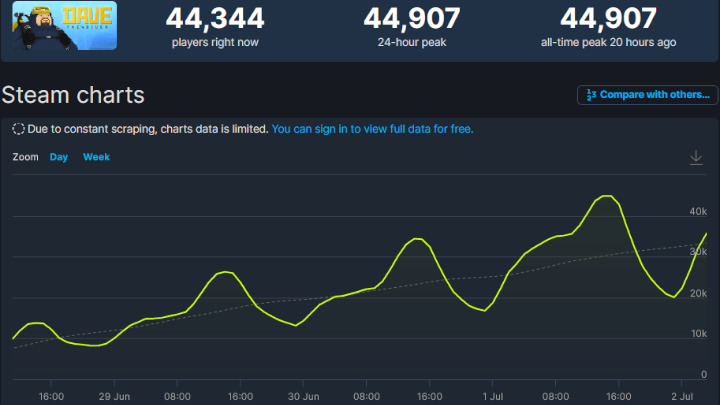Click the 40k label on the y-axis
The image size is (720, 405).
tap(697, 212)
